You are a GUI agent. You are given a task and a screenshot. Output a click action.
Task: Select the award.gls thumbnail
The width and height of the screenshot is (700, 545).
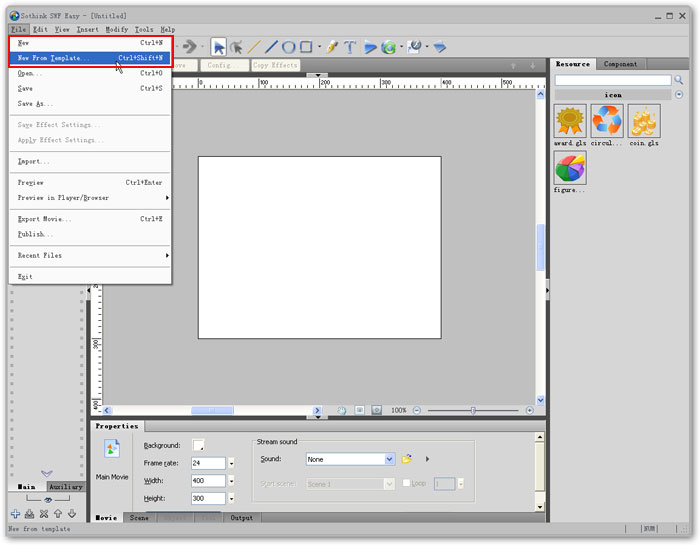[570, 121]
